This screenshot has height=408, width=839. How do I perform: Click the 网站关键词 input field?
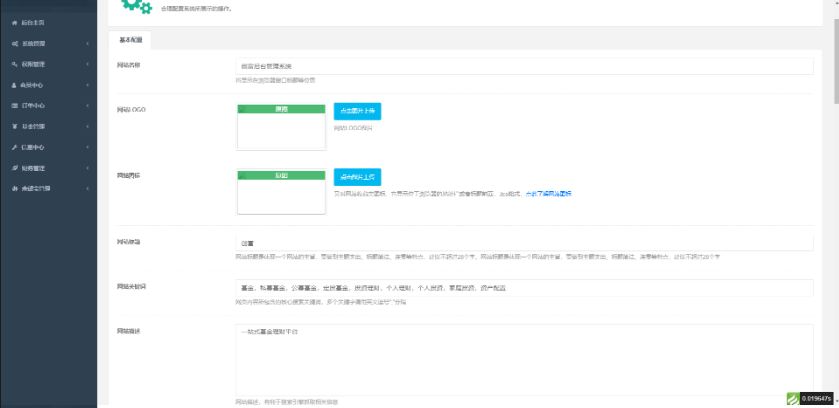click(524, 288)
